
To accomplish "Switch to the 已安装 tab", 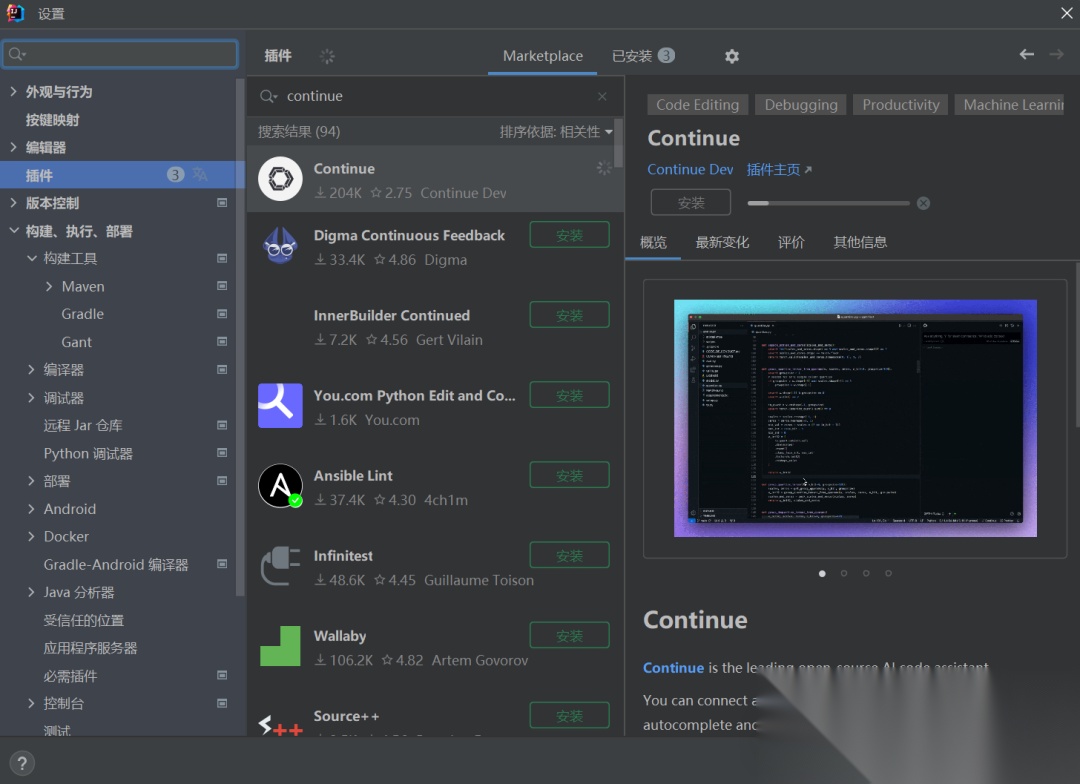I will pyautogui.click(x=643, y=56).
